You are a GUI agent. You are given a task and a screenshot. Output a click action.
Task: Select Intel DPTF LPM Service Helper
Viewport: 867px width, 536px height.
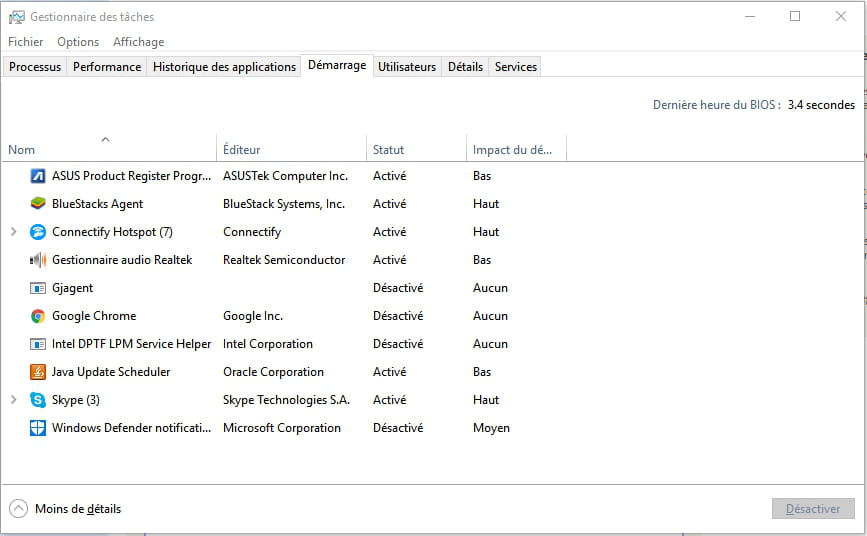pos(132,344)
